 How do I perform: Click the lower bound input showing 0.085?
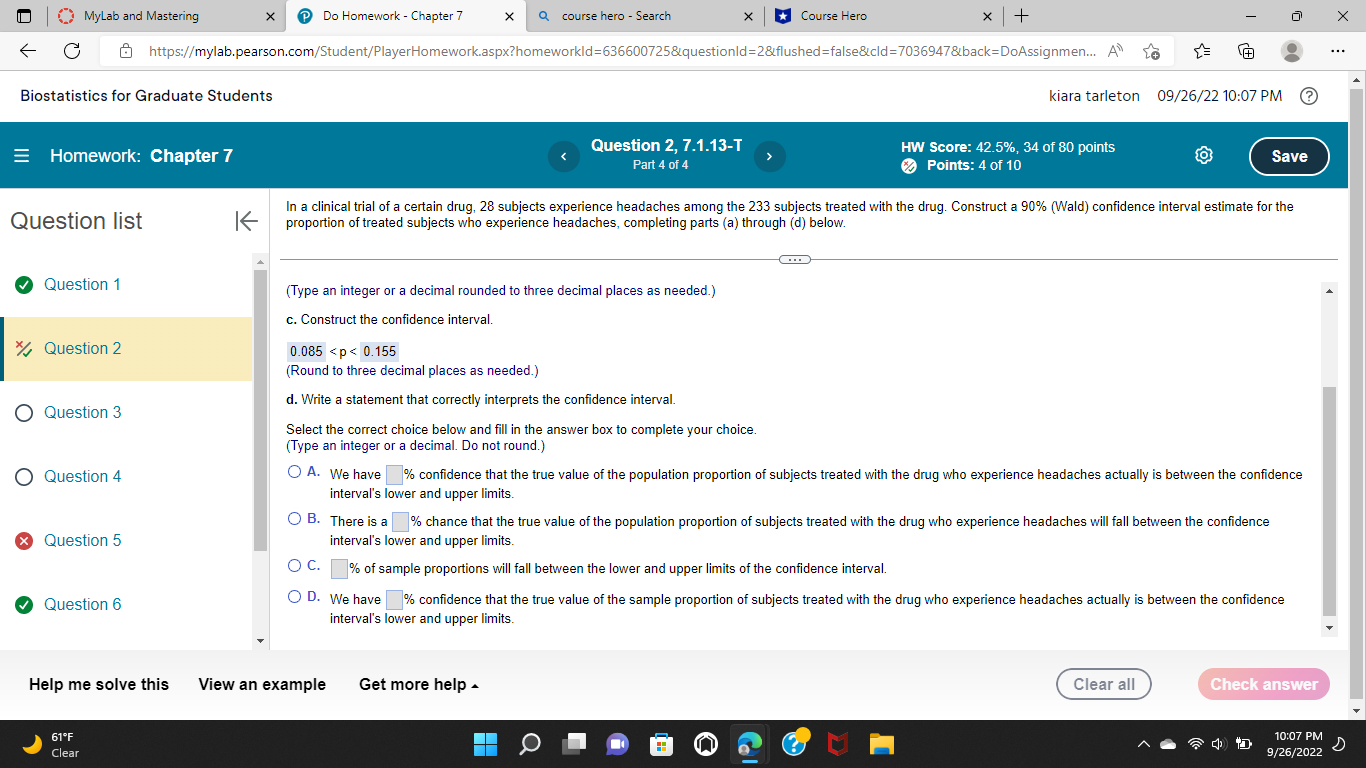click(306, 351)
